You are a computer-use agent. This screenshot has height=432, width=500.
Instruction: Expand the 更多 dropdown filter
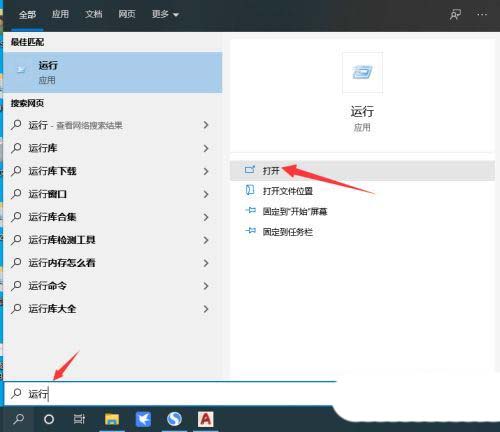tap(166, 14)
